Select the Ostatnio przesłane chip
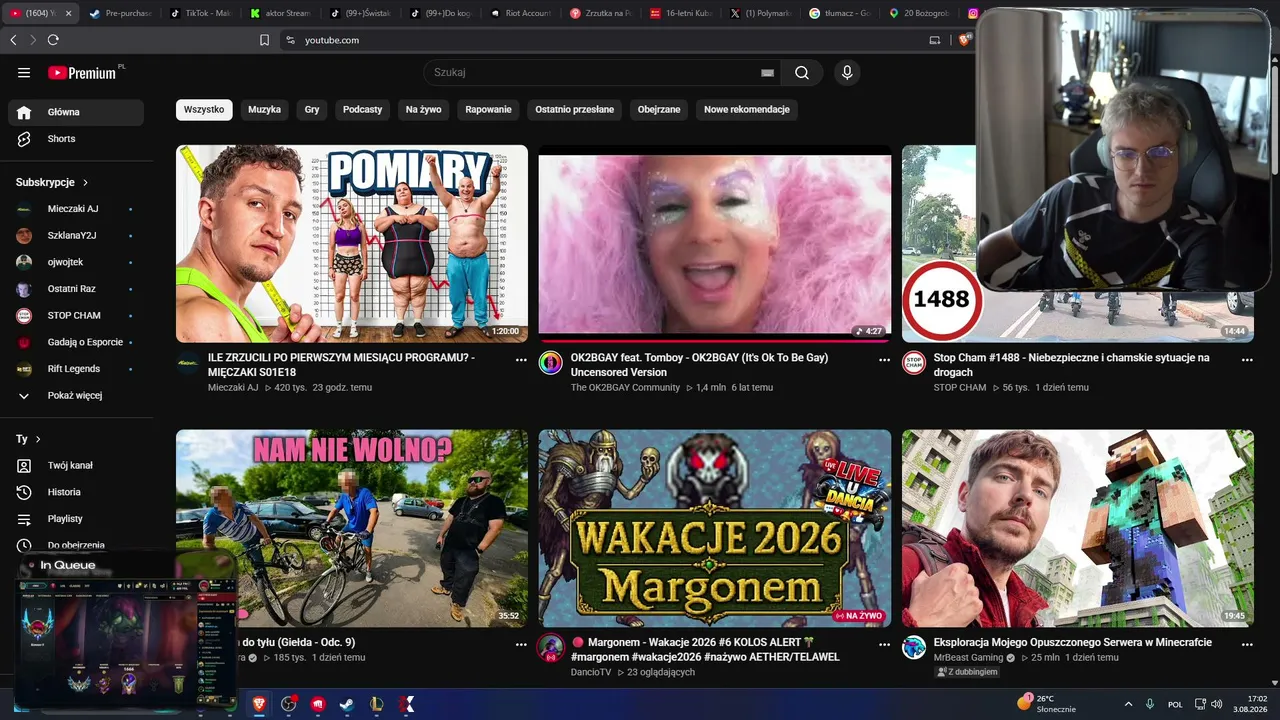The height and width of the screenshot is (720, 1280). click(575, 110)
